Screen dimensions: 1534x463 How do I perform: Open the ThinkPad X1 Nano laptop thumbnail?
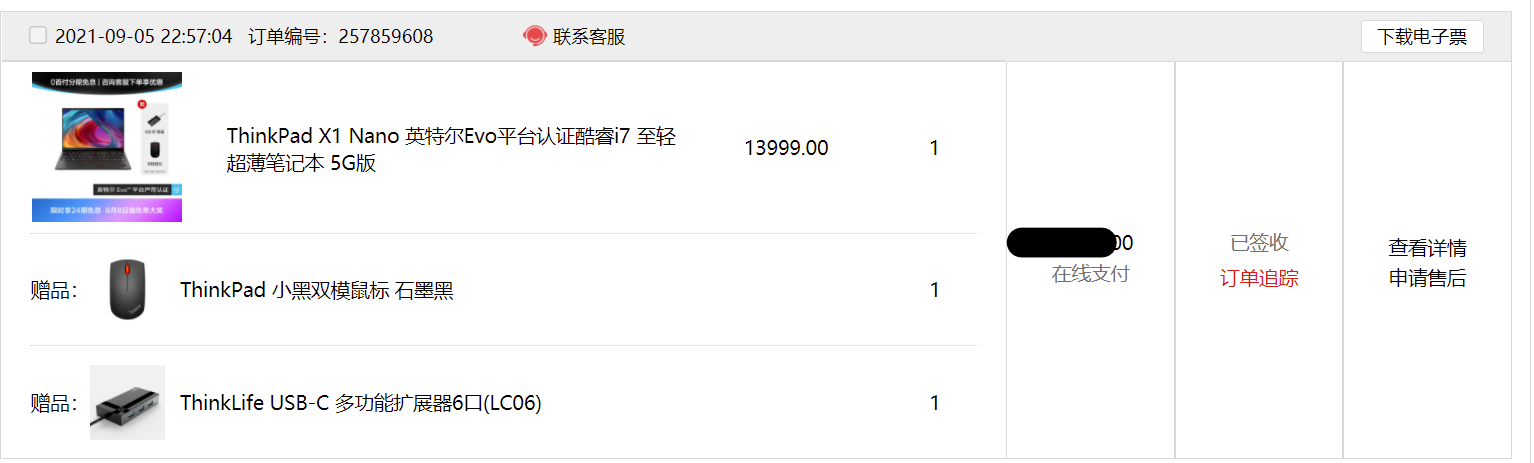[x=106, y=147]
